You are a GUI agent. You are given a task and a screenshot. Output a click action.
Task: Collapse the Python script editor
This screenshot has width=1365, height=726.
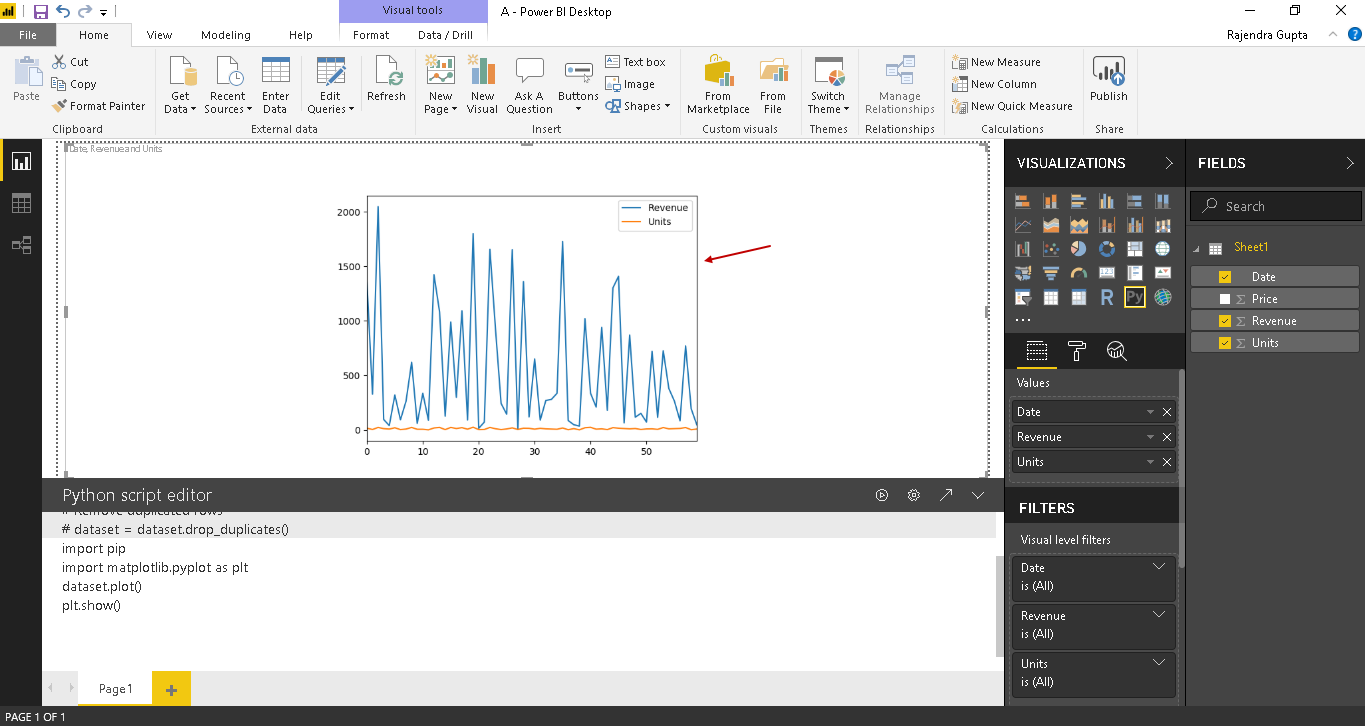pos(978,495)
